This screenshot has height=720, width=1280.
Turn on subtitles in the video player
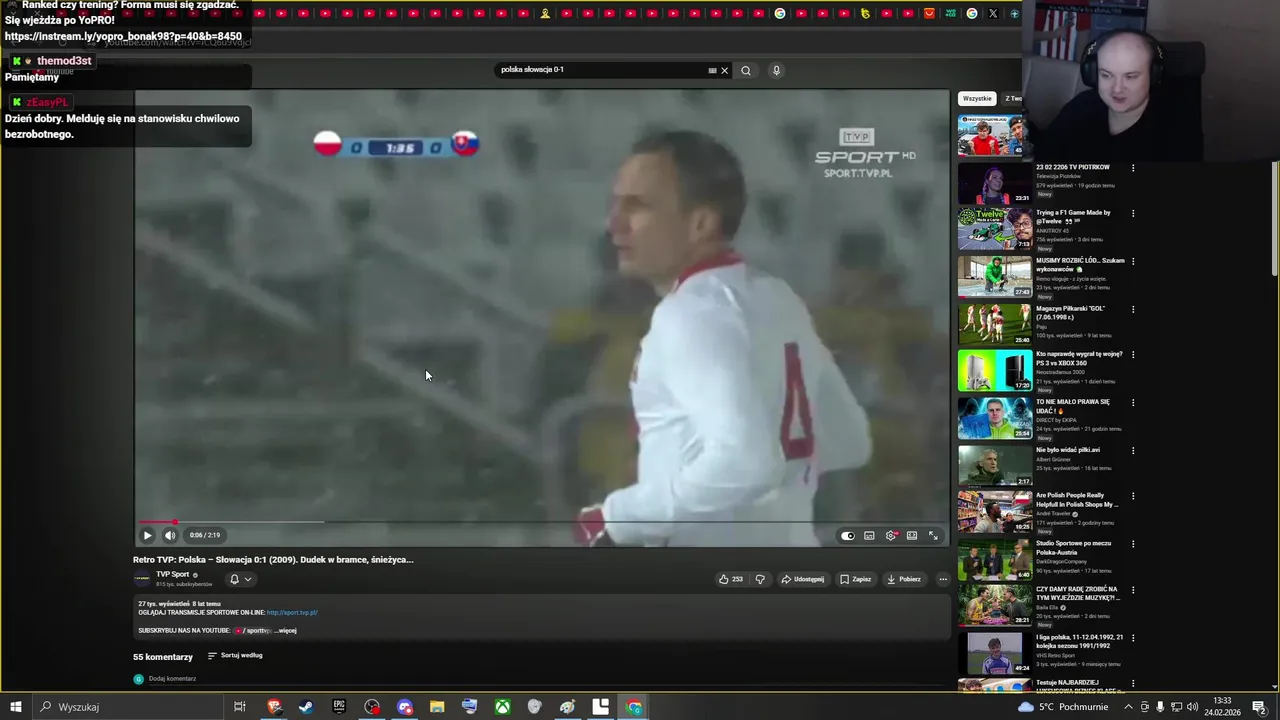869,536
